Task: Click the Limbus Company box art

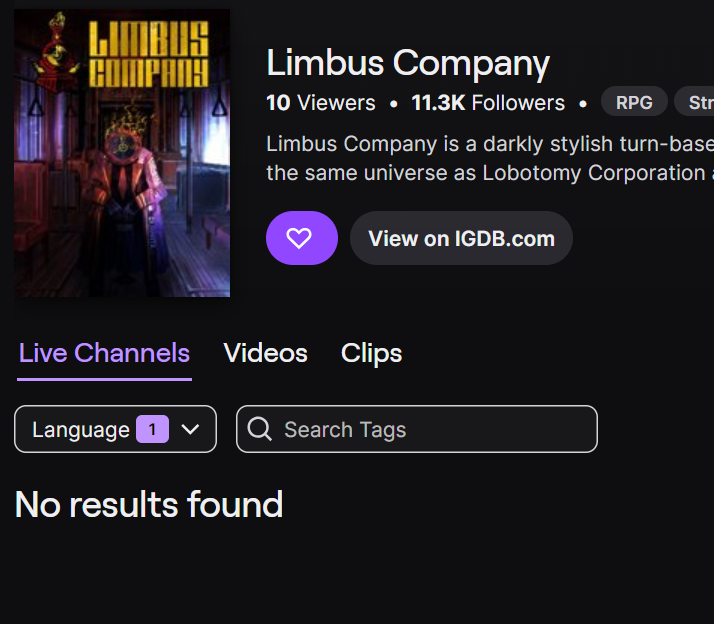Action: coord(122,153)
